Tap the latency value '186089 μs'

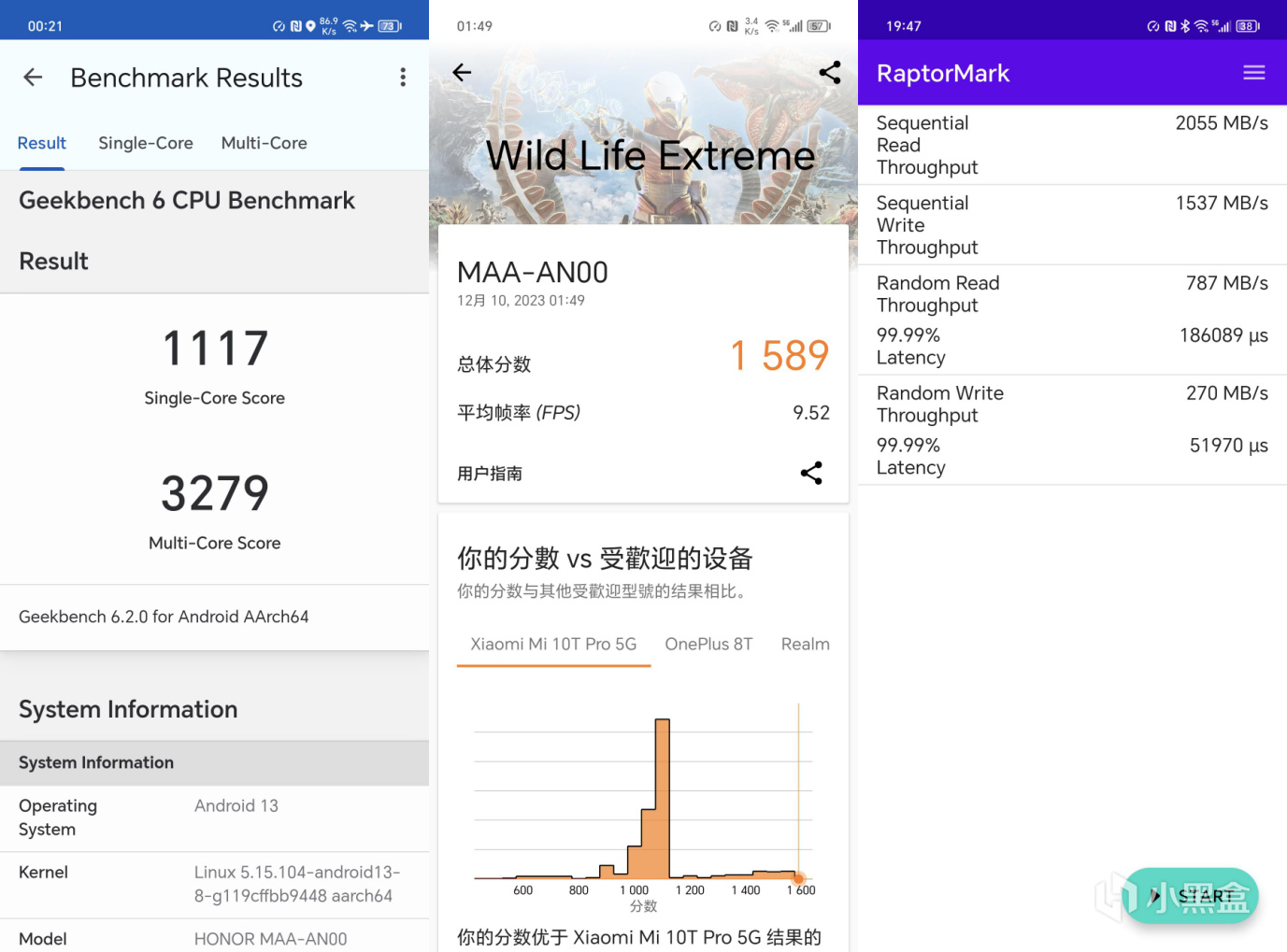(1223, 335)
